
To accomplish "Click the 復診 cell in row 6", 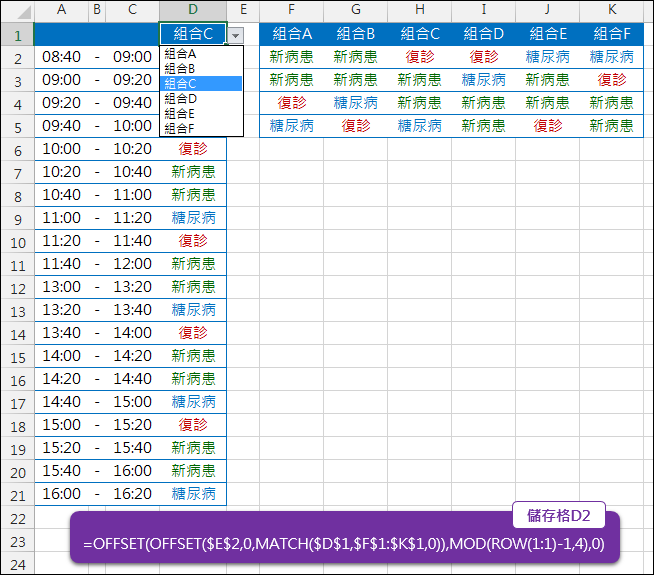I will 193,149.
